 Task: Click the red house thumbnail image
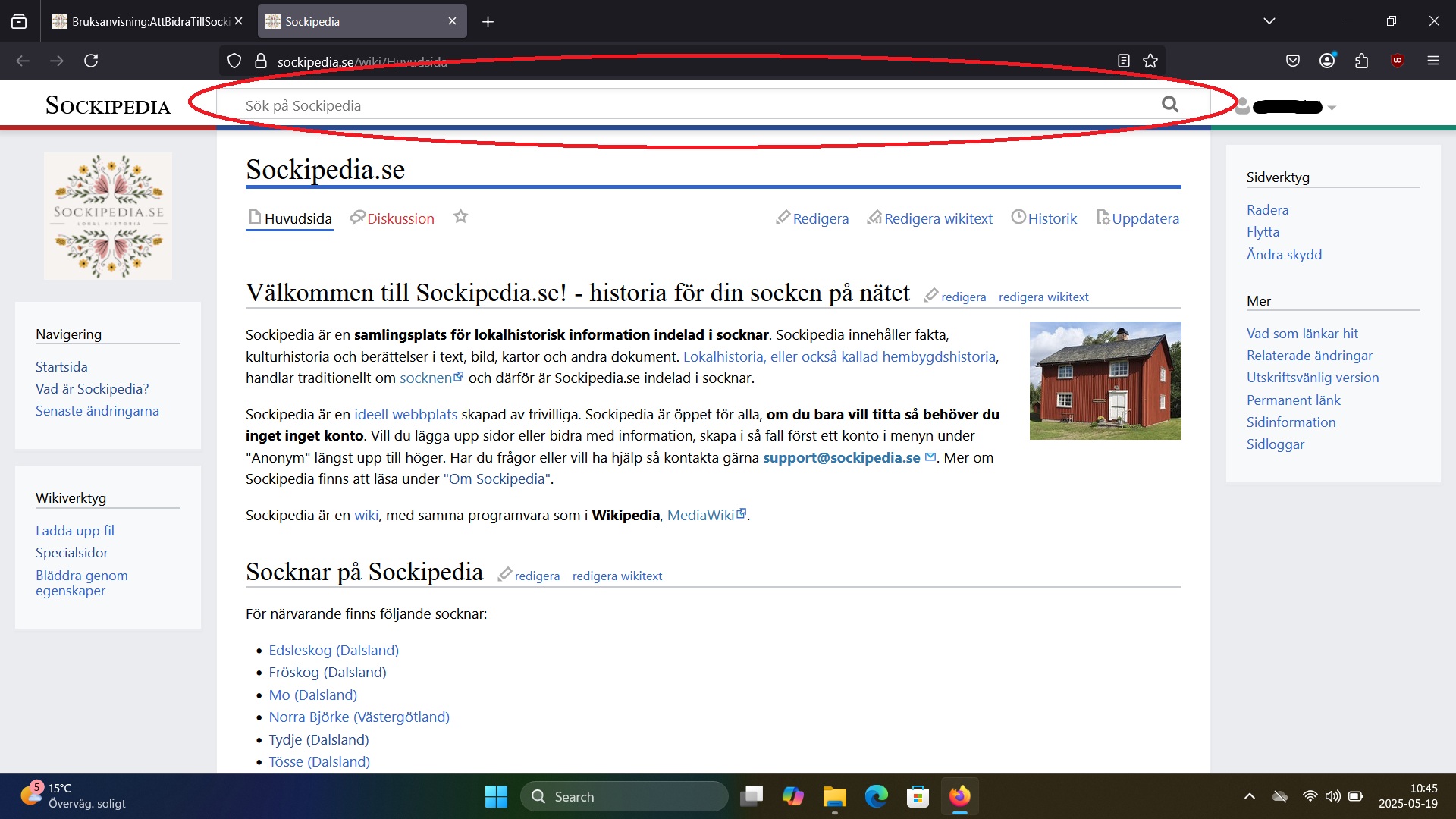tap(1105, 381)
